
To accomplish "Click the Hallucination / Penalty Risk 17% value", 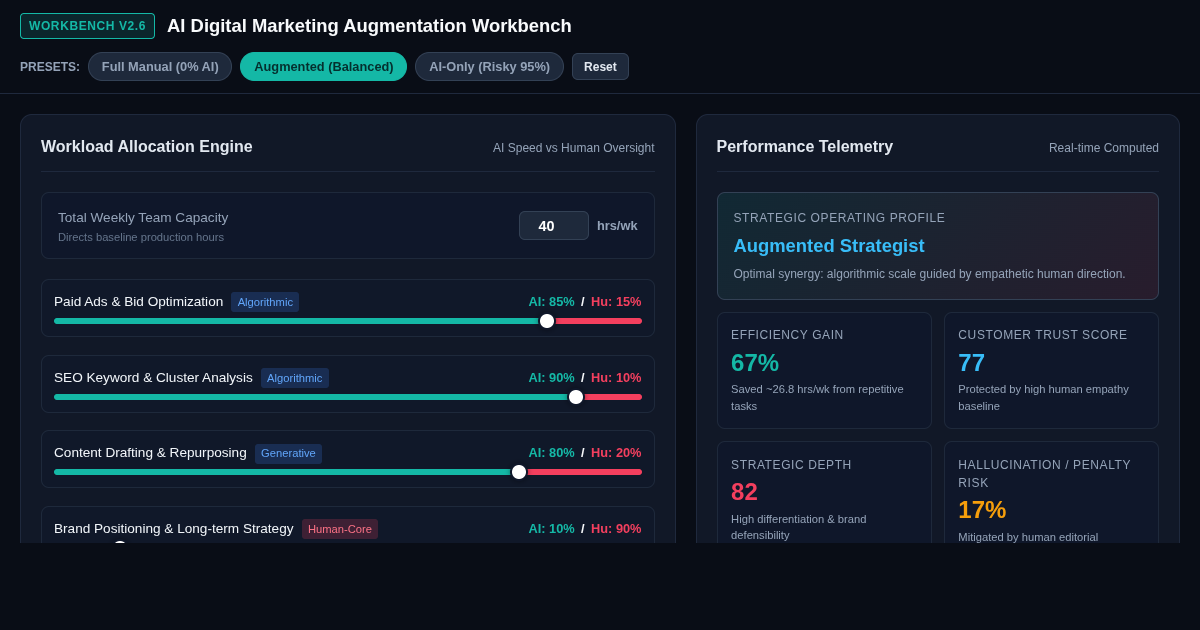I will pyautogui.click(x=982, y=510).
